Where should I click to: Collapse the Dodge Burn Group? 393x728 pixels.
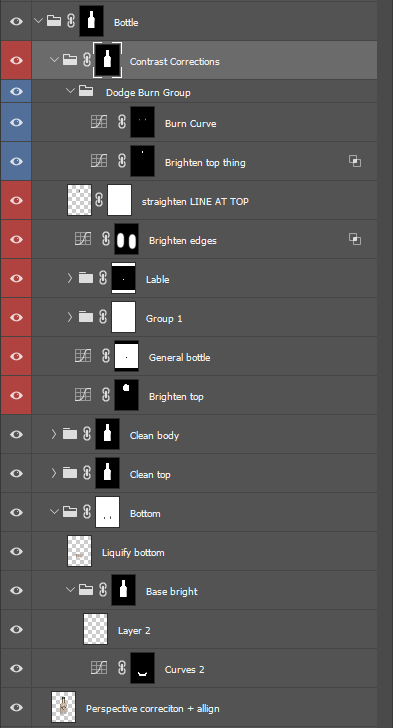click(70, 91)
